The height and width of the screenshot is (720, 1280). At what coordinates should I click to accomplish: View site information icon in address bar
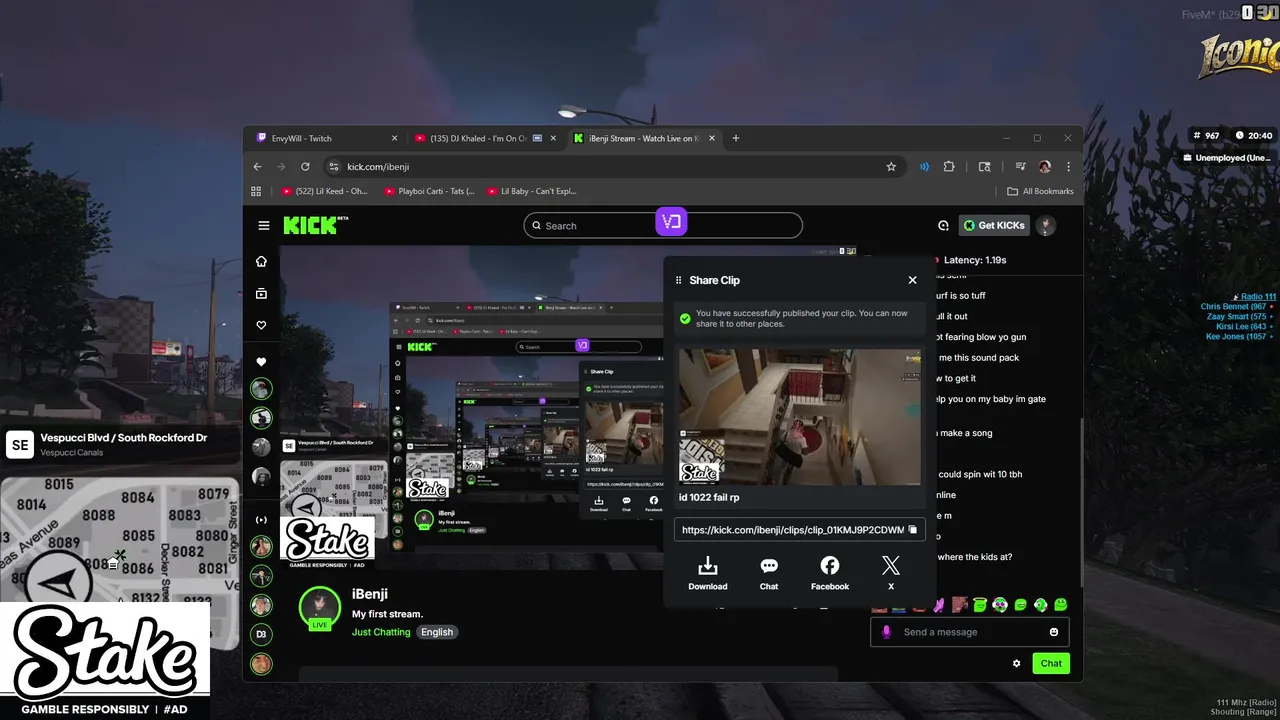pyautogui.click(x=334, y=167)
